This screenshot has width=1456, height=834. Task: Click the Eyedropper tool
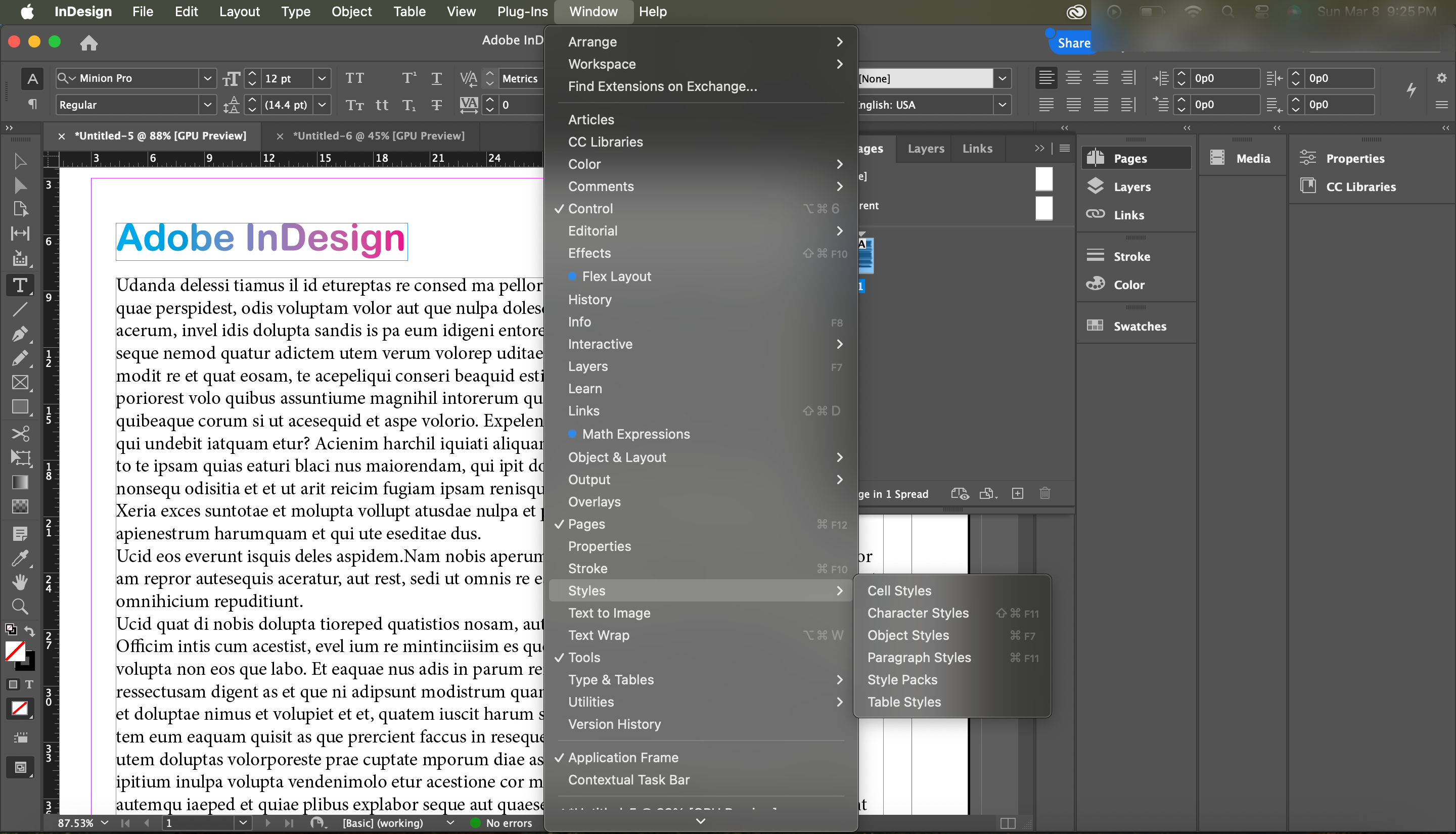point(20,558)
